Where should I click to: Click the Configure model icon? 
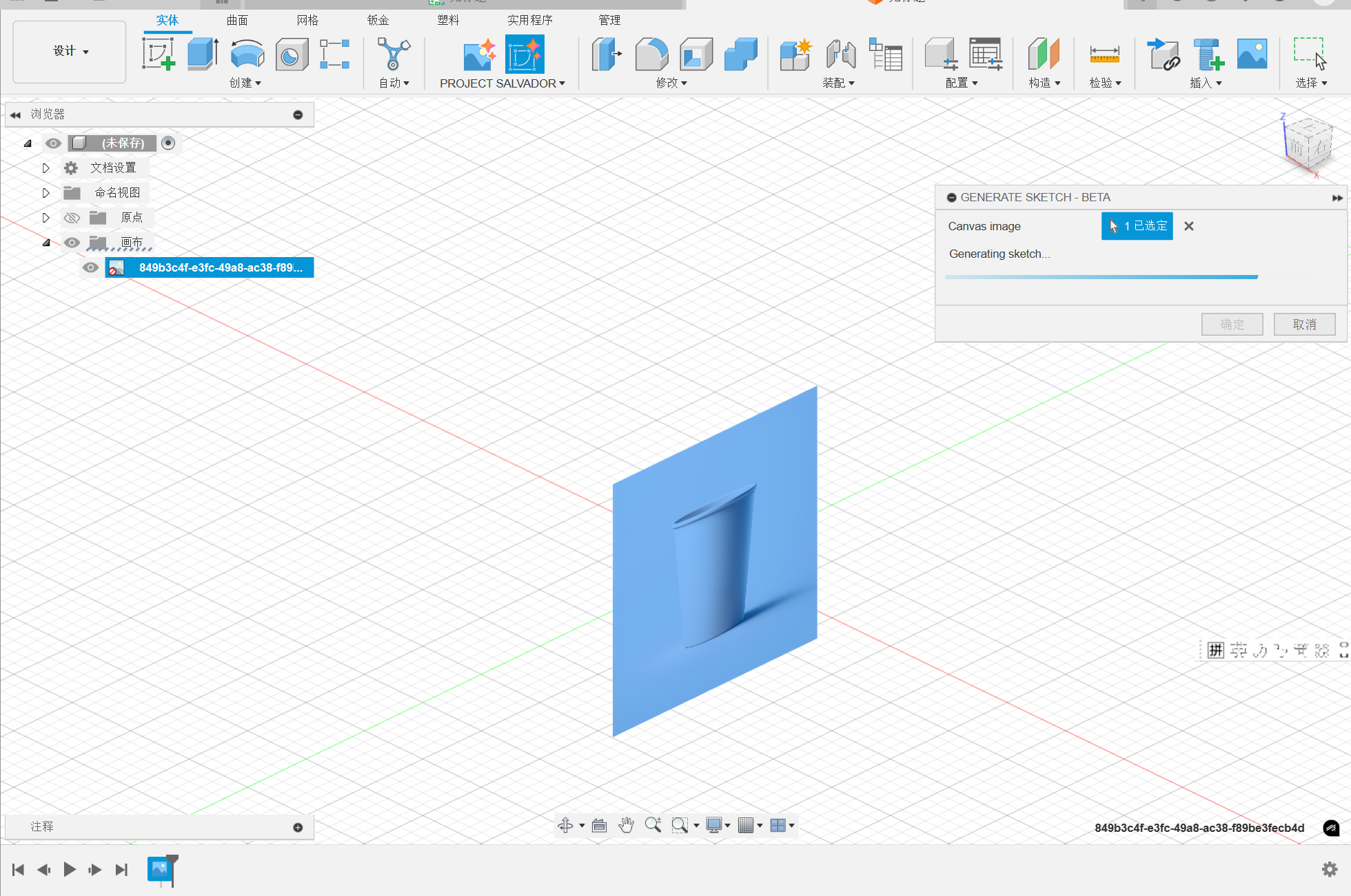pos(941,54)
